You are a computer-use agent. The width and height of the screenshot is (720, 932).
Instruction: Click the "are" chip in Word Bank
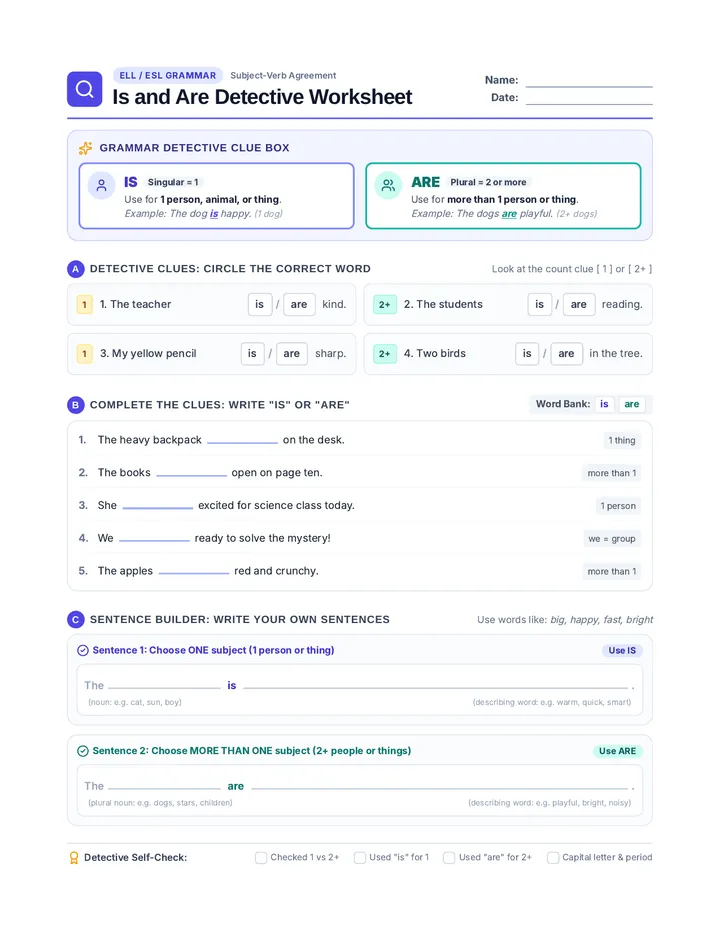point(631,404)
